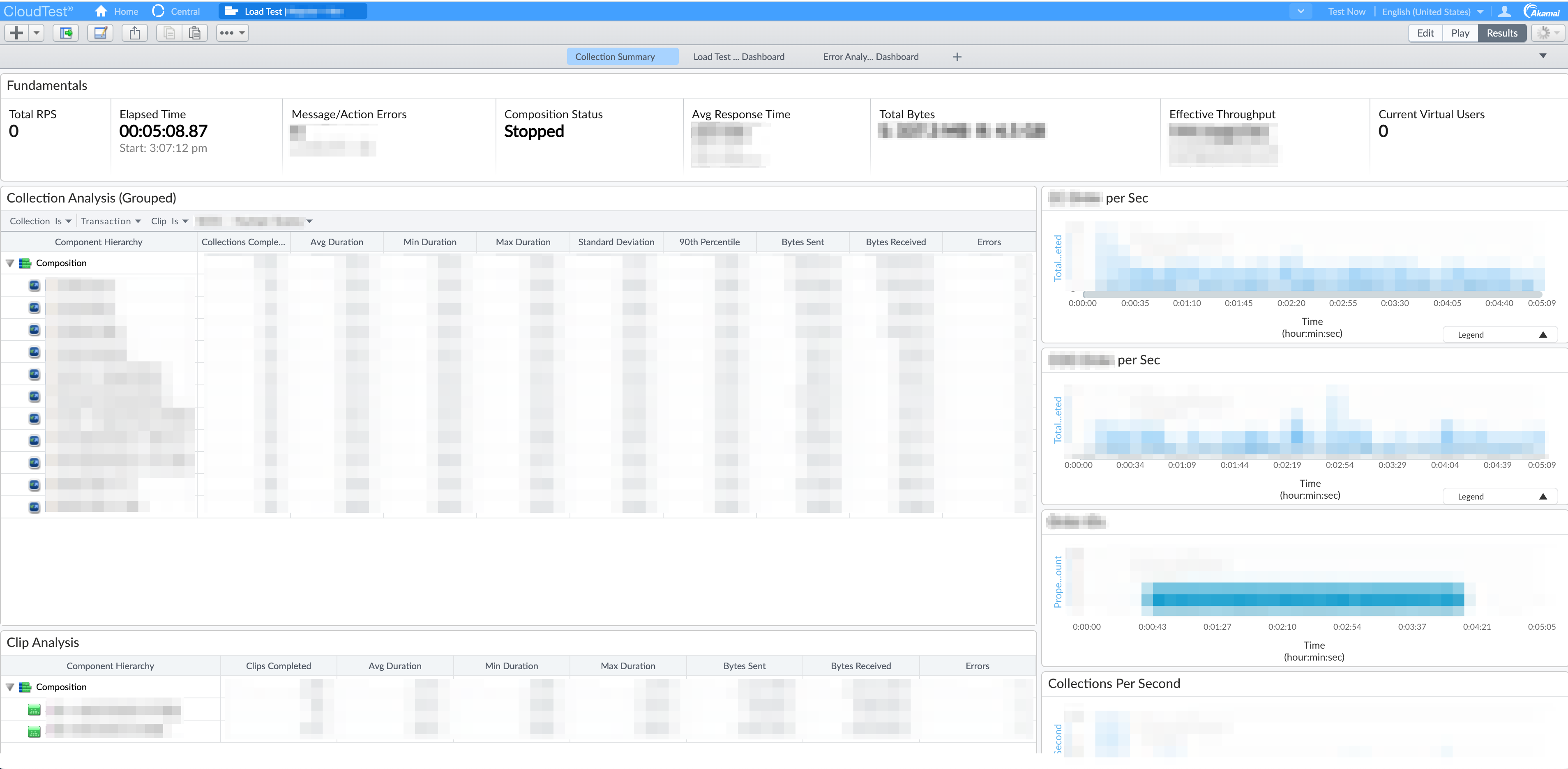Viewport: 1568px width, 769px height.
Task: Sort by Avg Duration column header
Action: [337, 242]
